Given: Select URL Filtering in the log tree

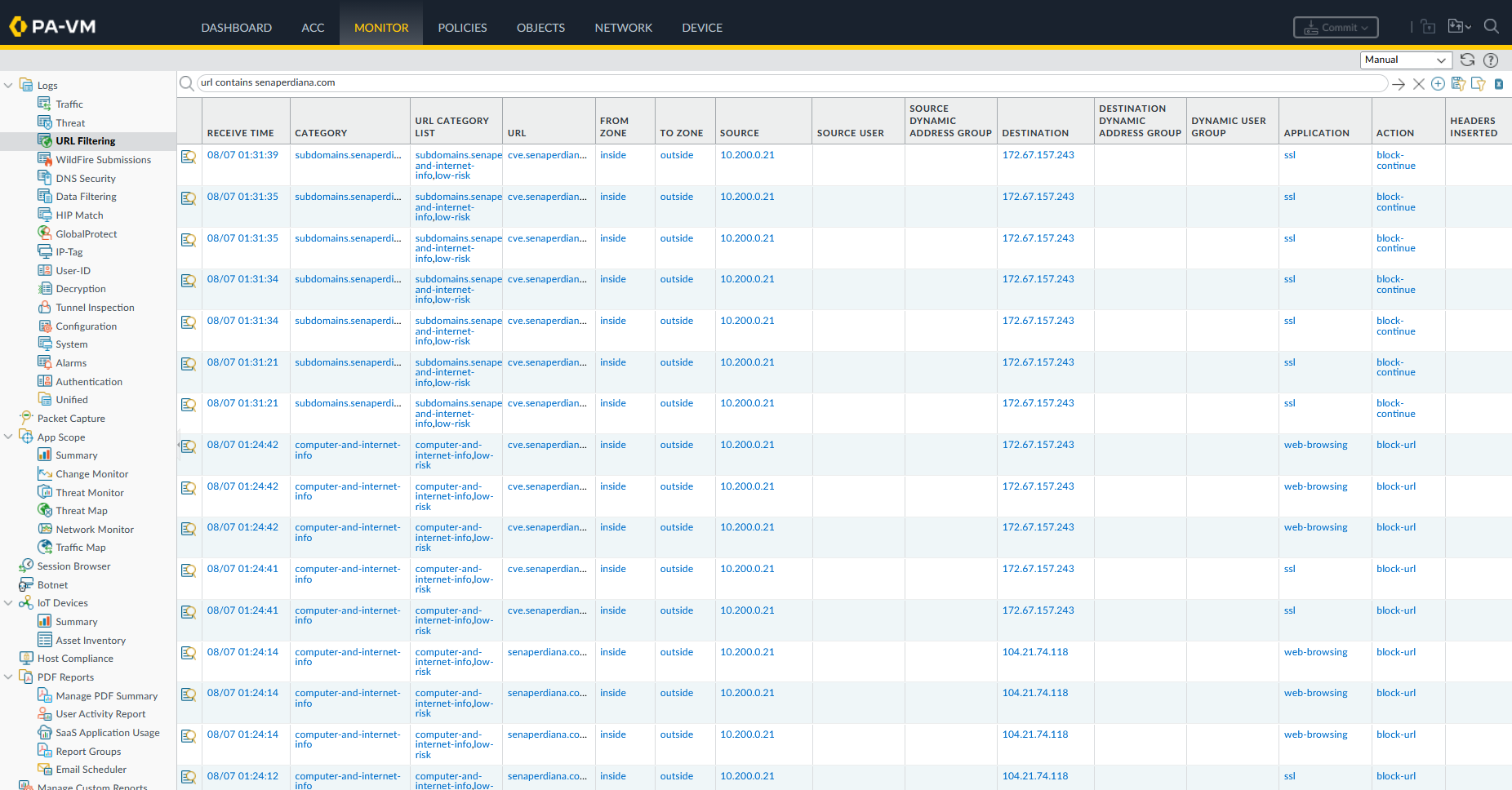Looking at the screenshot, I should (86, 141).
